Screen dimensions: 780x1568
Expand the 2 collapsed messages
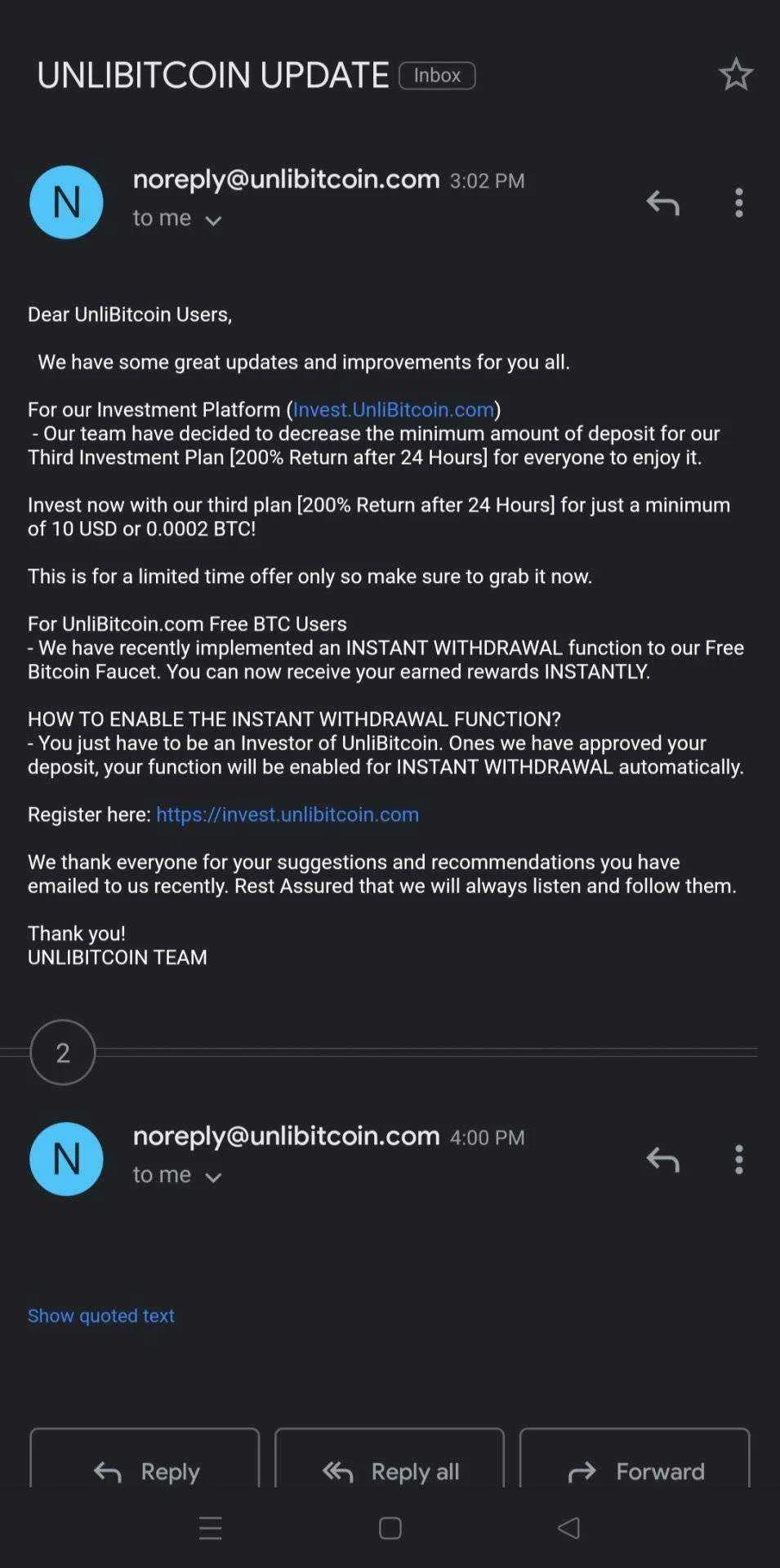point(63,1052)
